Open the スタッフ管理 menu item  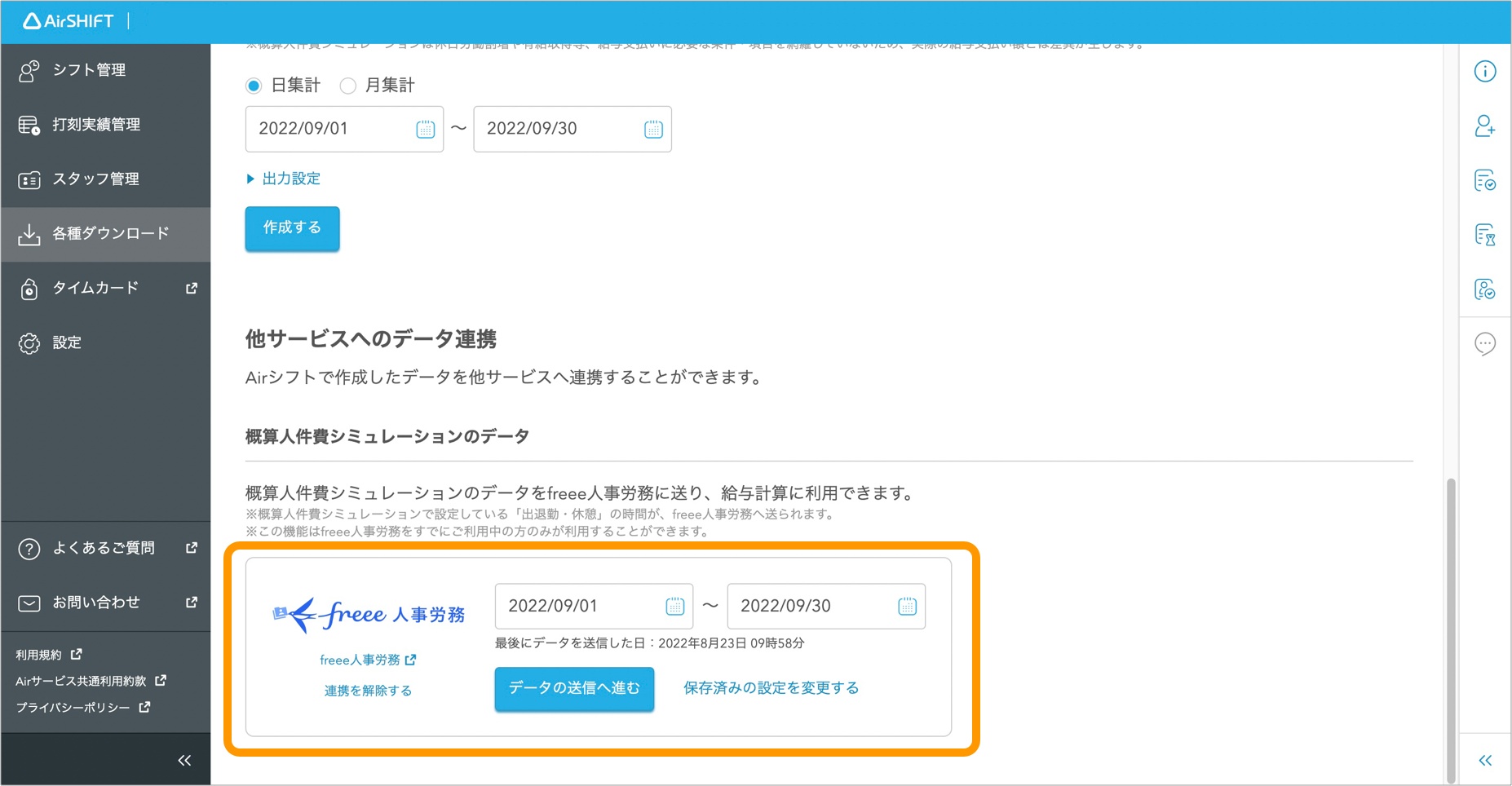[95, 179]
